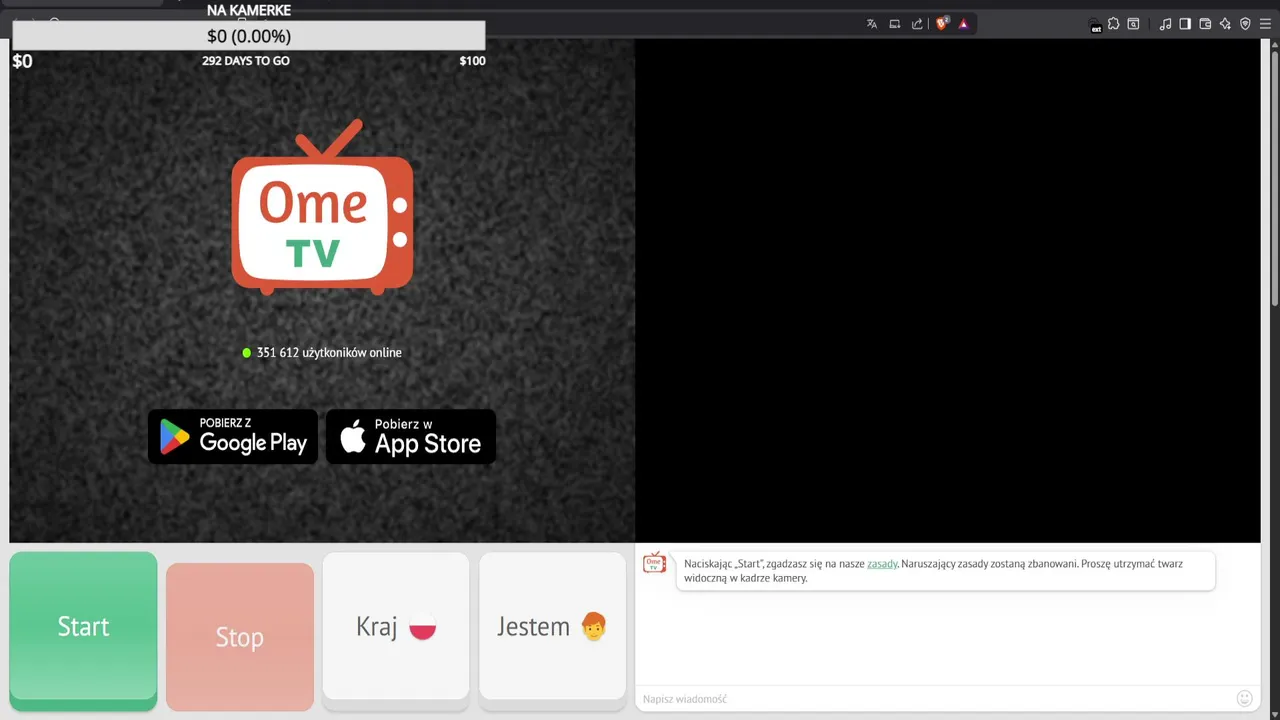Click the NA KAMERKE title text
Image resolution: width=1280 pixels, height=720 pixels.
(249, 10)
